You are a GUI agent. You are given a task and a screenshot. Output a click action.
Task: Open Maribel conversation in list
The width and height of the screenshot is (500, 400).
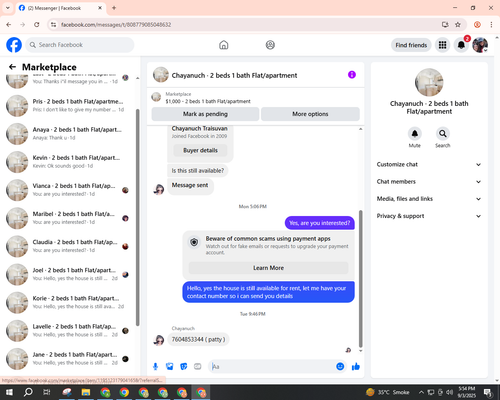68,218
